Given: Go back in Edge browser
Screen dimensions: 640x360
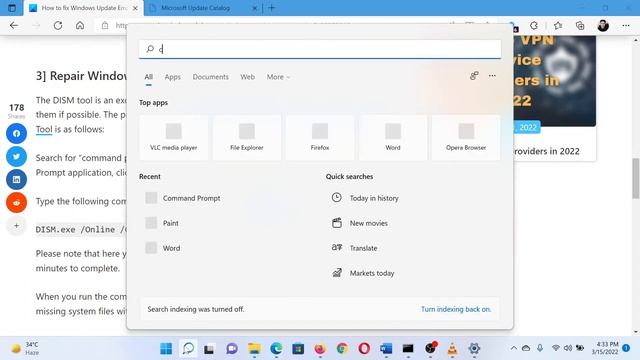Looking at the screenshot, I should (x=14, y=25).
